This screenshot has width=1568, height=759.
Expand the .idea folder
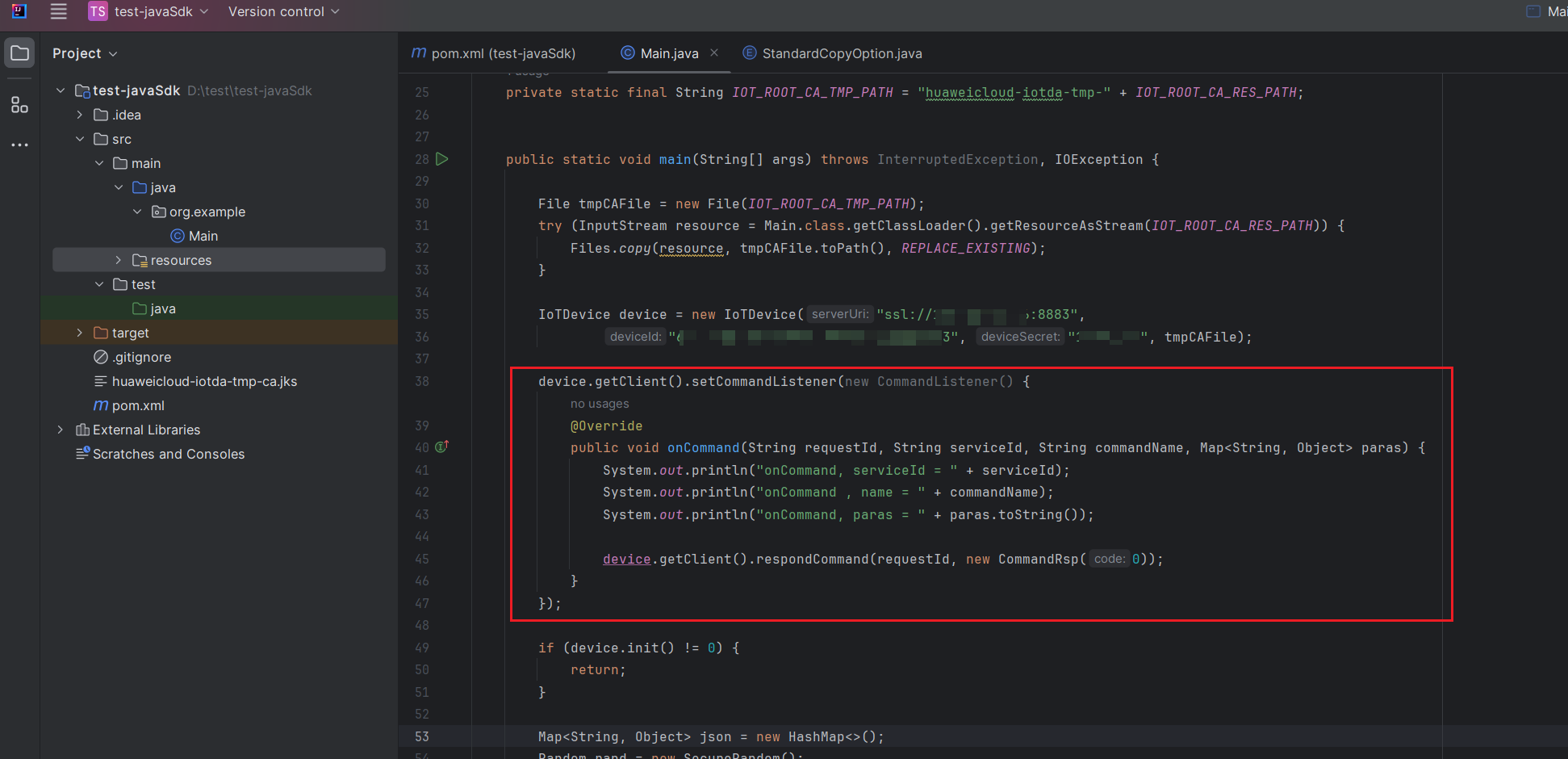click(79, 115)
